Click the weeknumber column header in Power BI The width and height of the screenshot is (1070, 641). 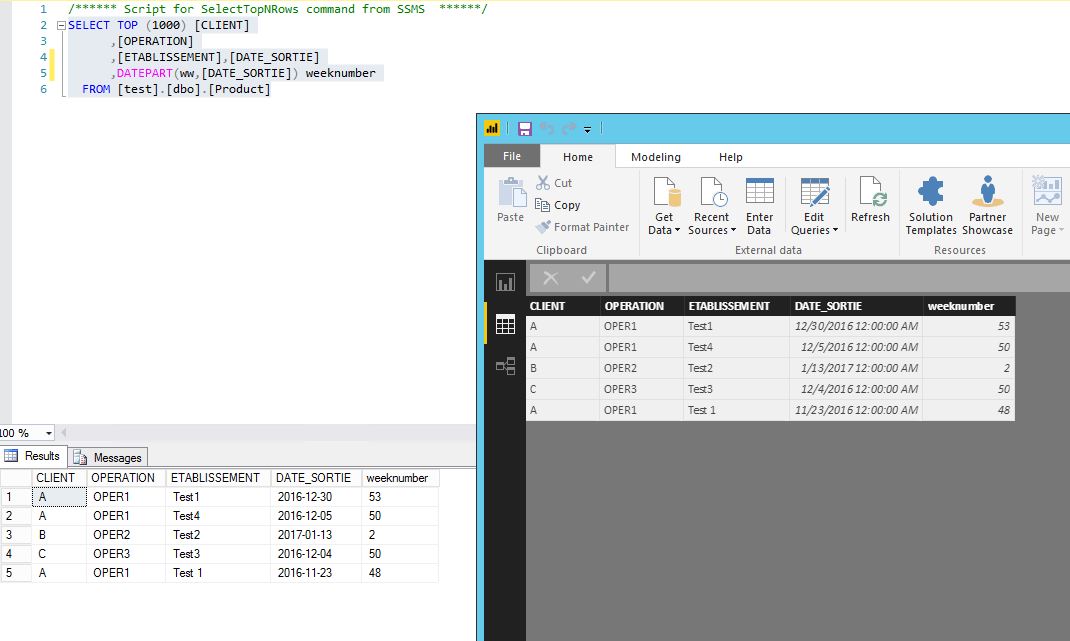click(968, 306)
